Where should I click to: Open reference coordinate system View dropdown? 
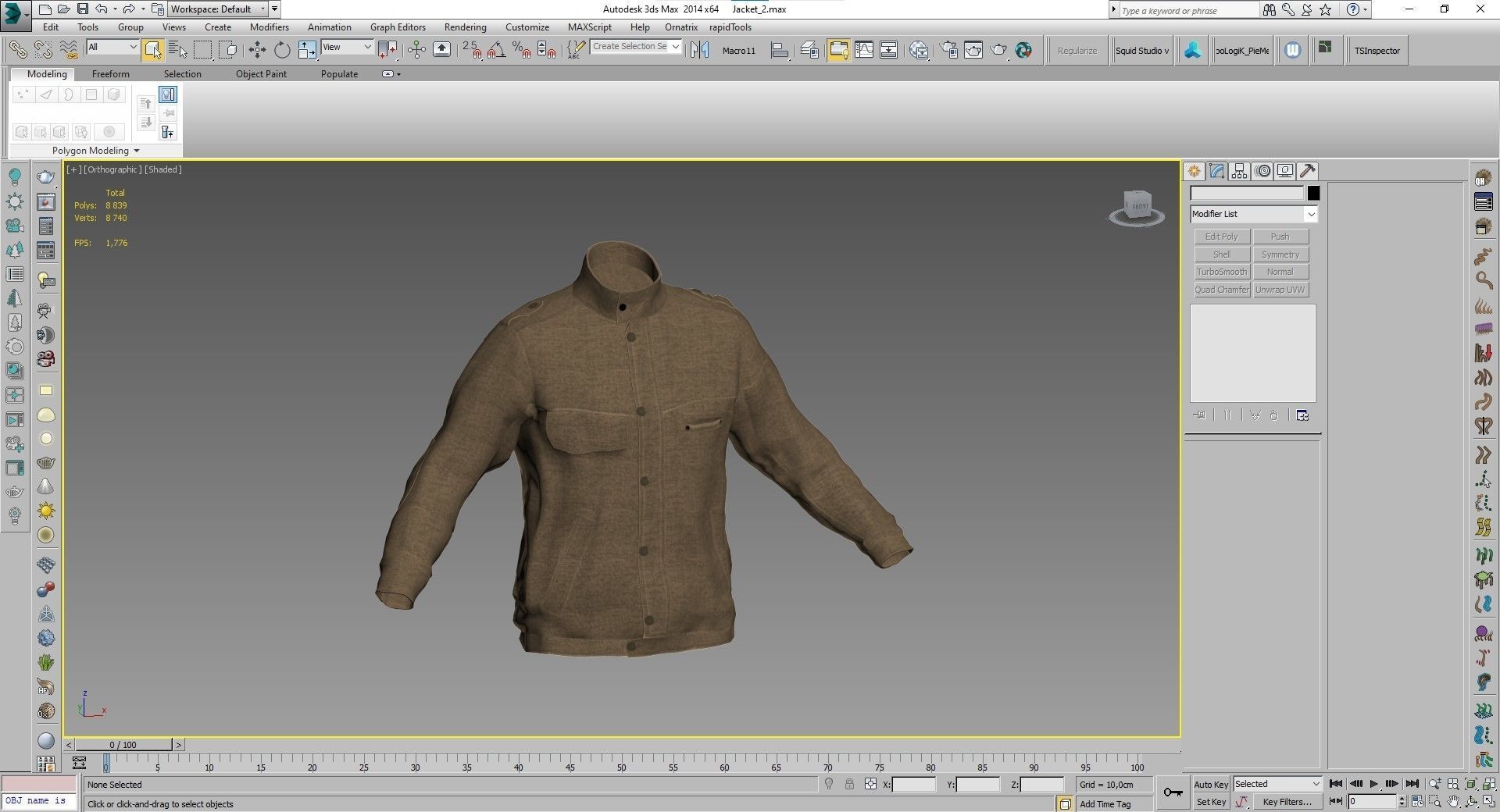[347, 47]
